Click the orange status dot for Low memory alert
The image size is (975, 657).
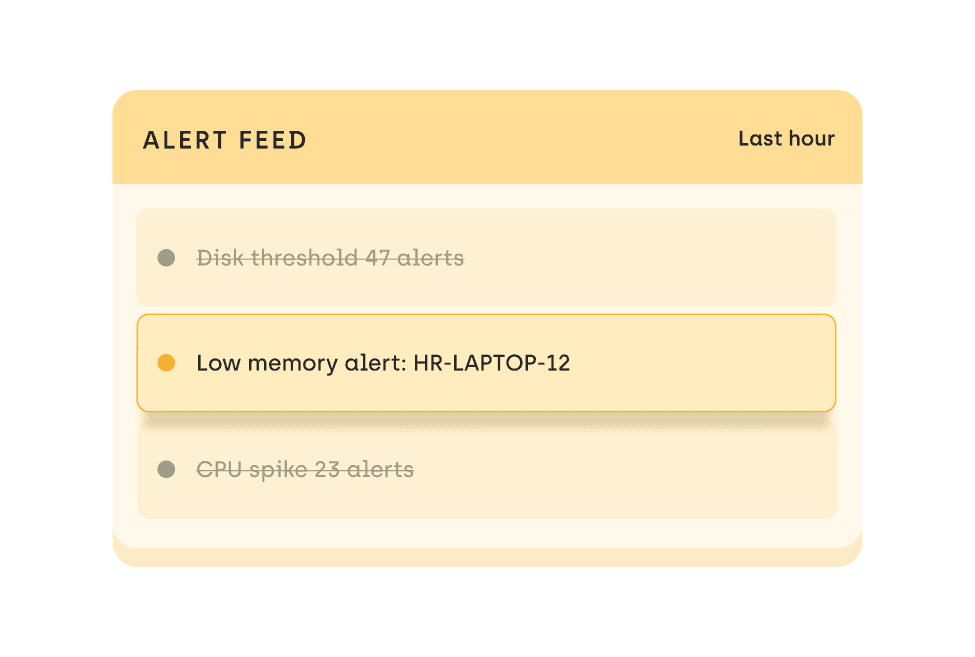[x=166, y=362]
